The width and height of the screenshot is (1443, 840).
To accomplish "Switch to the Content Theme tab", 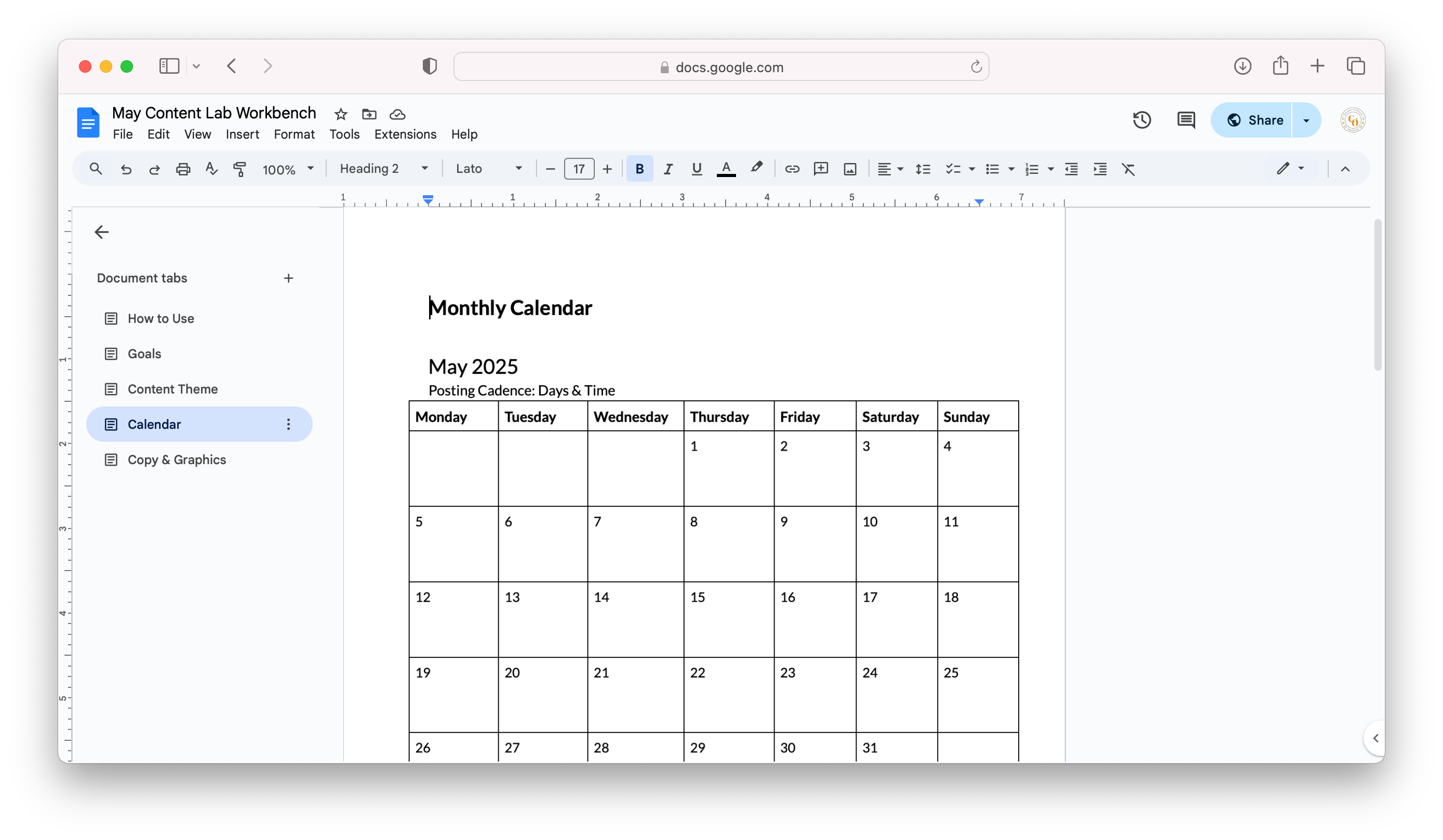I will pos(172,389).
